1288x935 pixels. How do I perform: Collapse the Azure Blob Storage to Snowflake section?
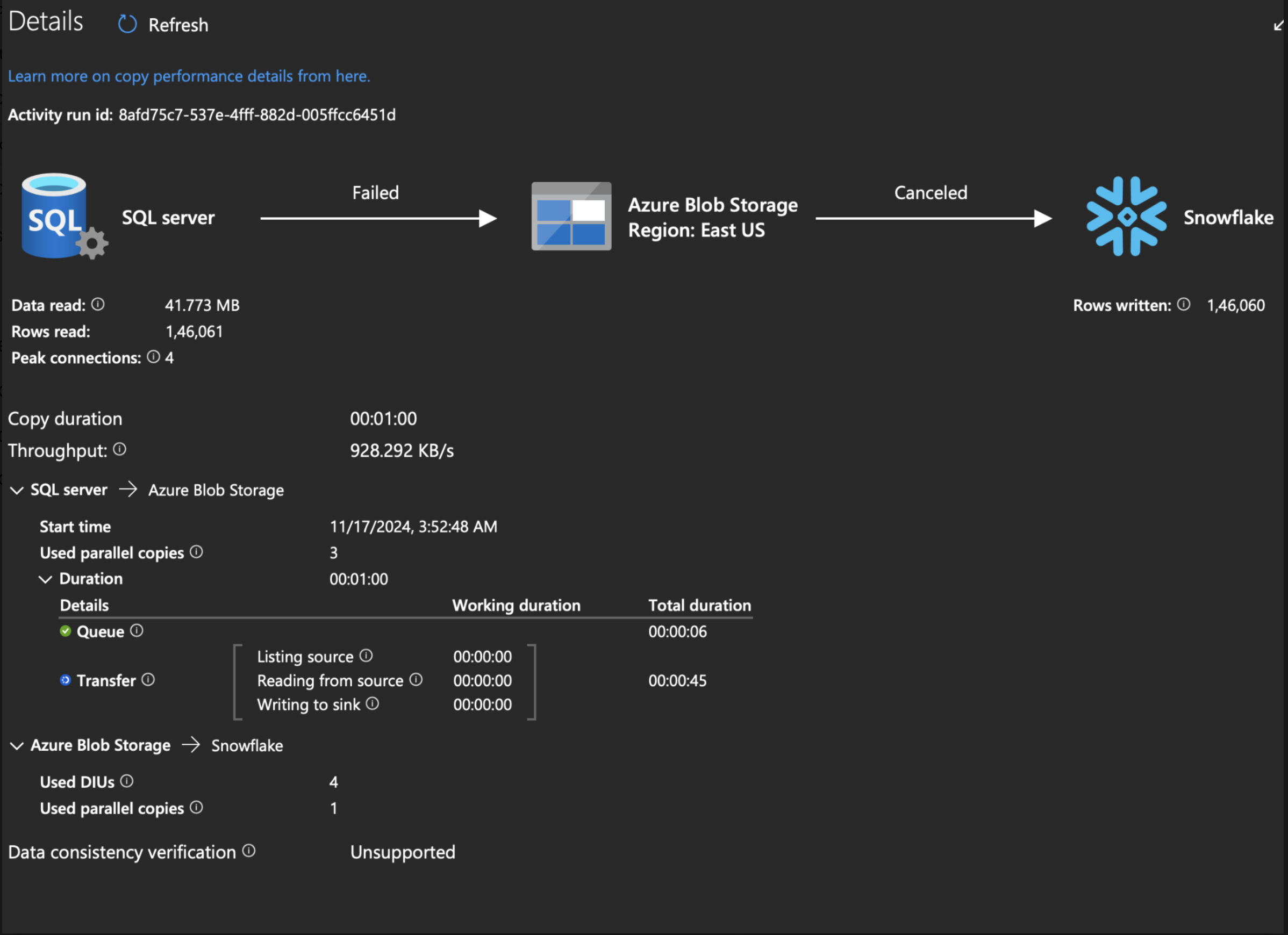(x=17, y=745)
